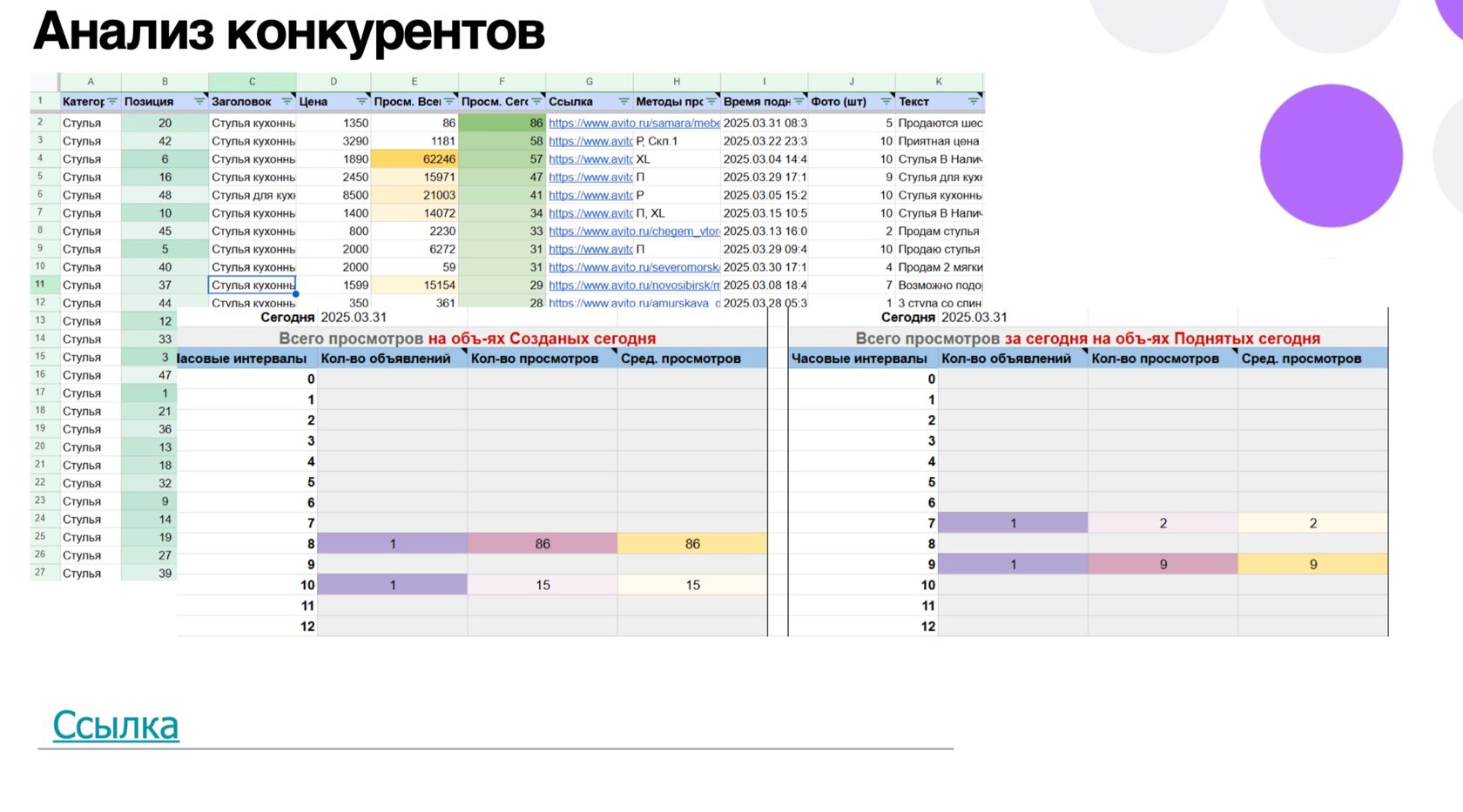Open the avito.ru/amurskaya link
The width and height of the screenshot is (1463, 812).
(634, 303)
